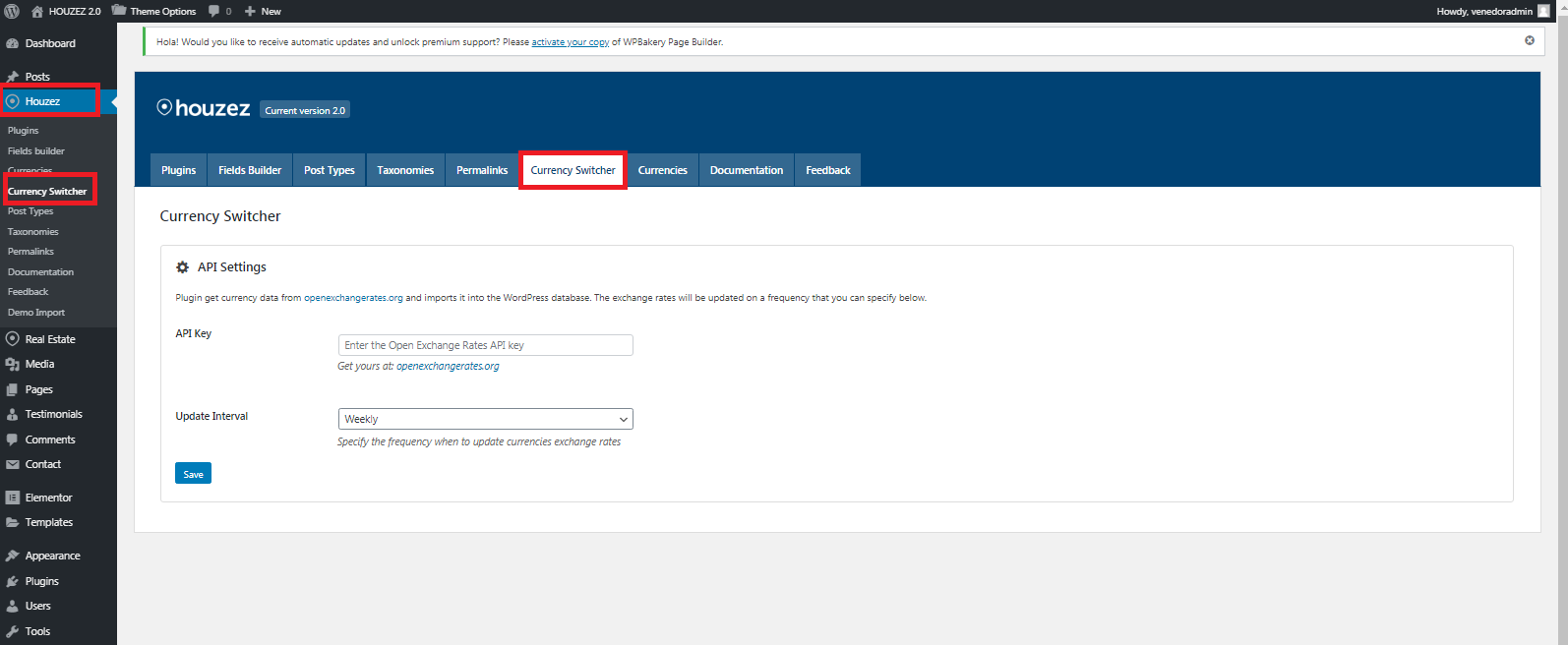Viewport: 1568px width, 645px height.
Task: Open the Fields builder submenu item
Action: click(x=36, y=150)
